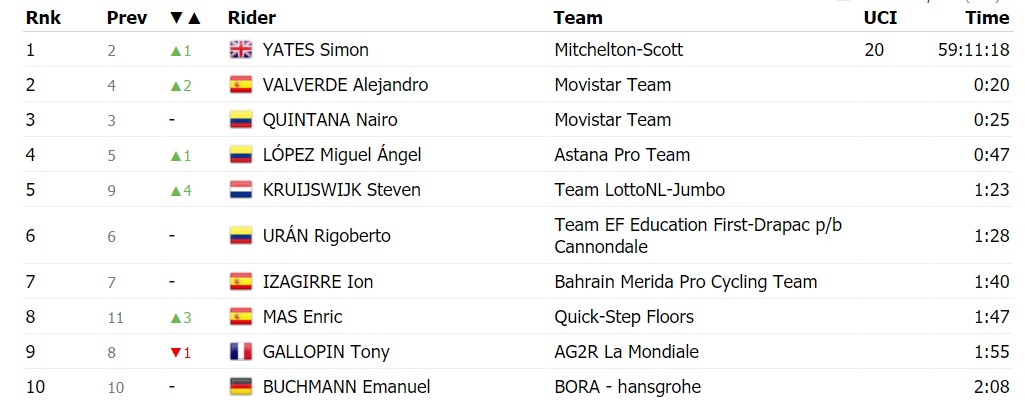Click the UCI column header
Viewport: 1025px width, 403px height.
[879, 18]
